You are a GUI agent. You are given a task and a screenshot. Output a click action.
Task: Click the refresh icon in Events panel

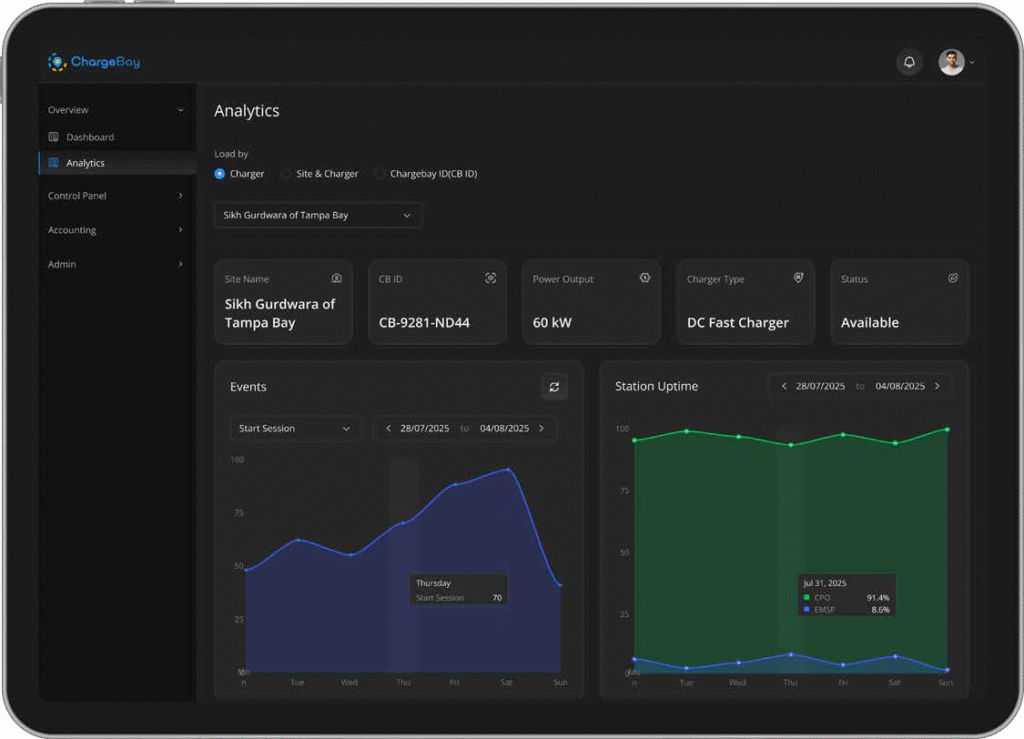coord(554,387)
